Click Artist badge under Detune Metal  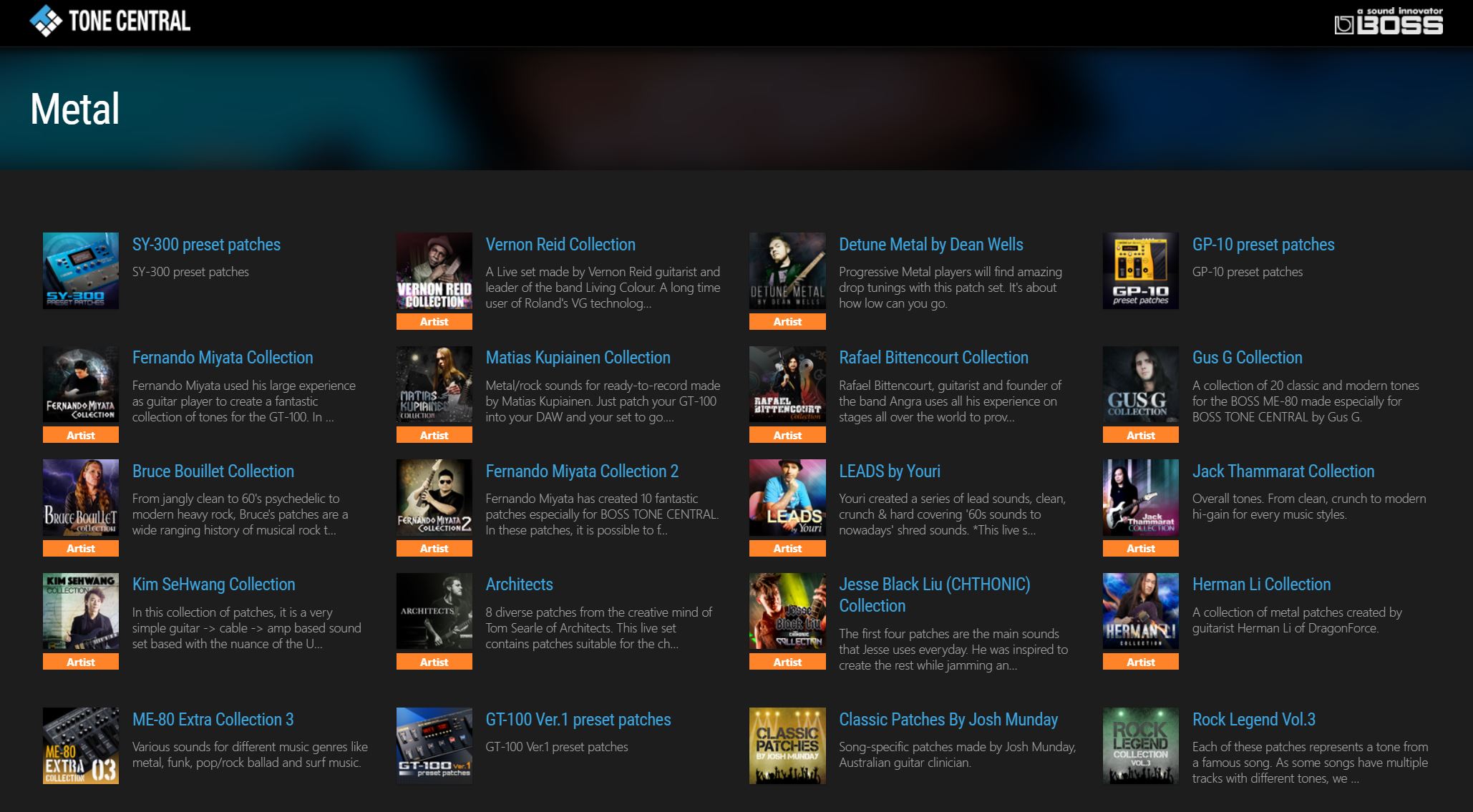pos(787,322)
